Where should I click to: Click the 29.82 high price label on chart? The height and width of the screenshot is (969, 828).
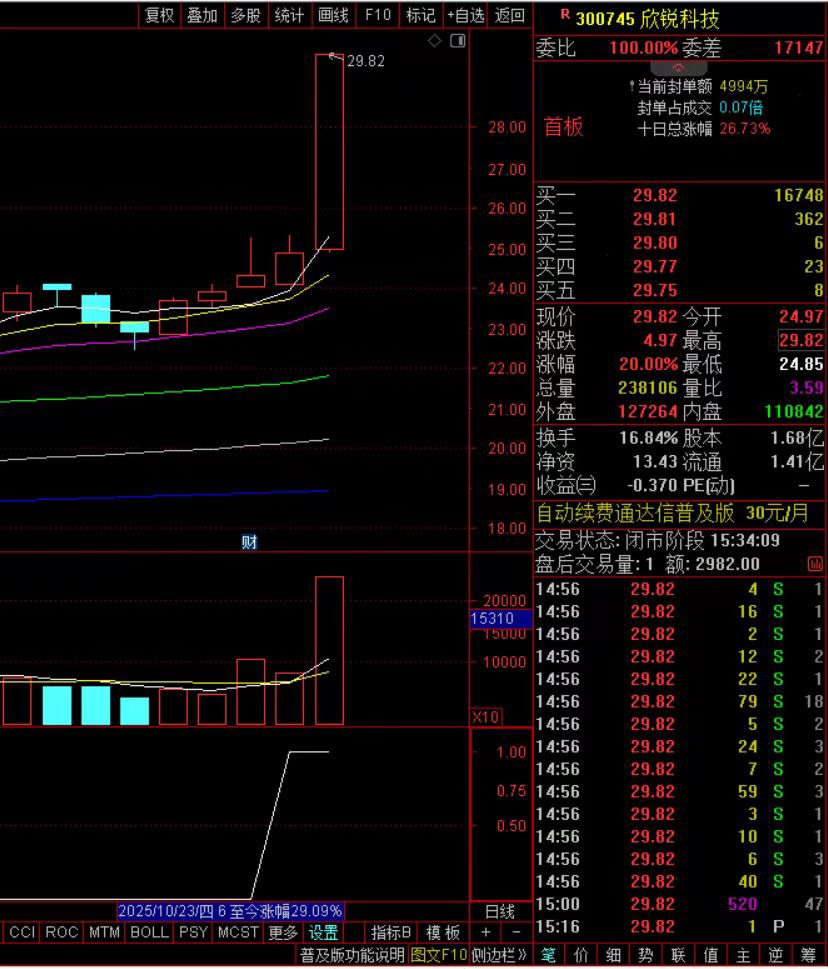(365, 61)
